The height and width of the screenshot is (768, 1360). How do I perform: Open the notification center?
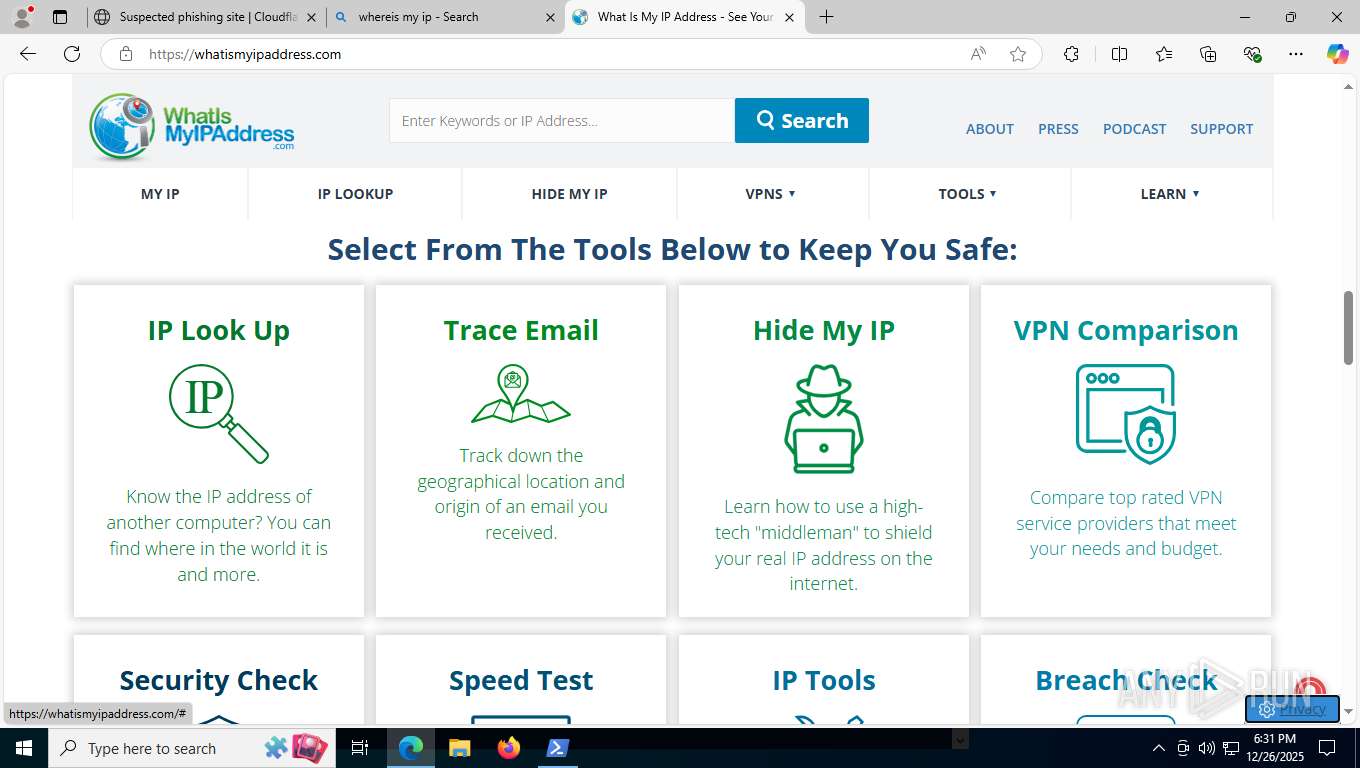[1326, 748]
